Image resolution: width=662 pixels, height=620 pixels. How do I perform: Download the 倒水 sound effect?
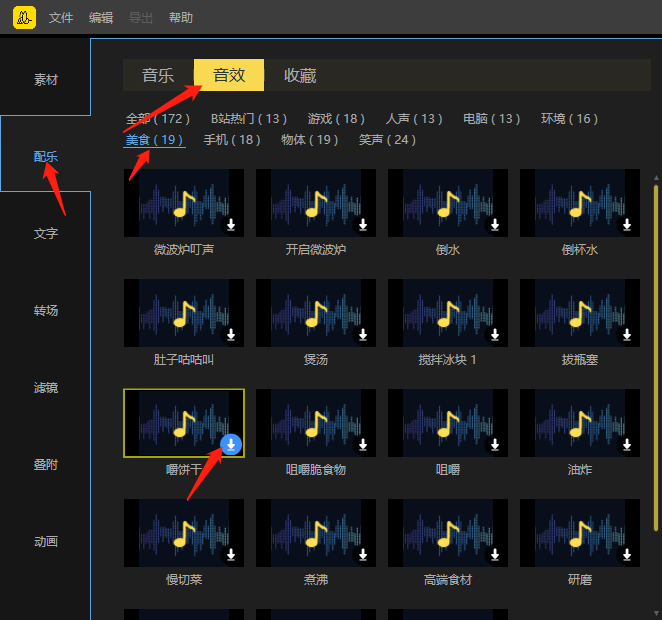pos(495,225)
